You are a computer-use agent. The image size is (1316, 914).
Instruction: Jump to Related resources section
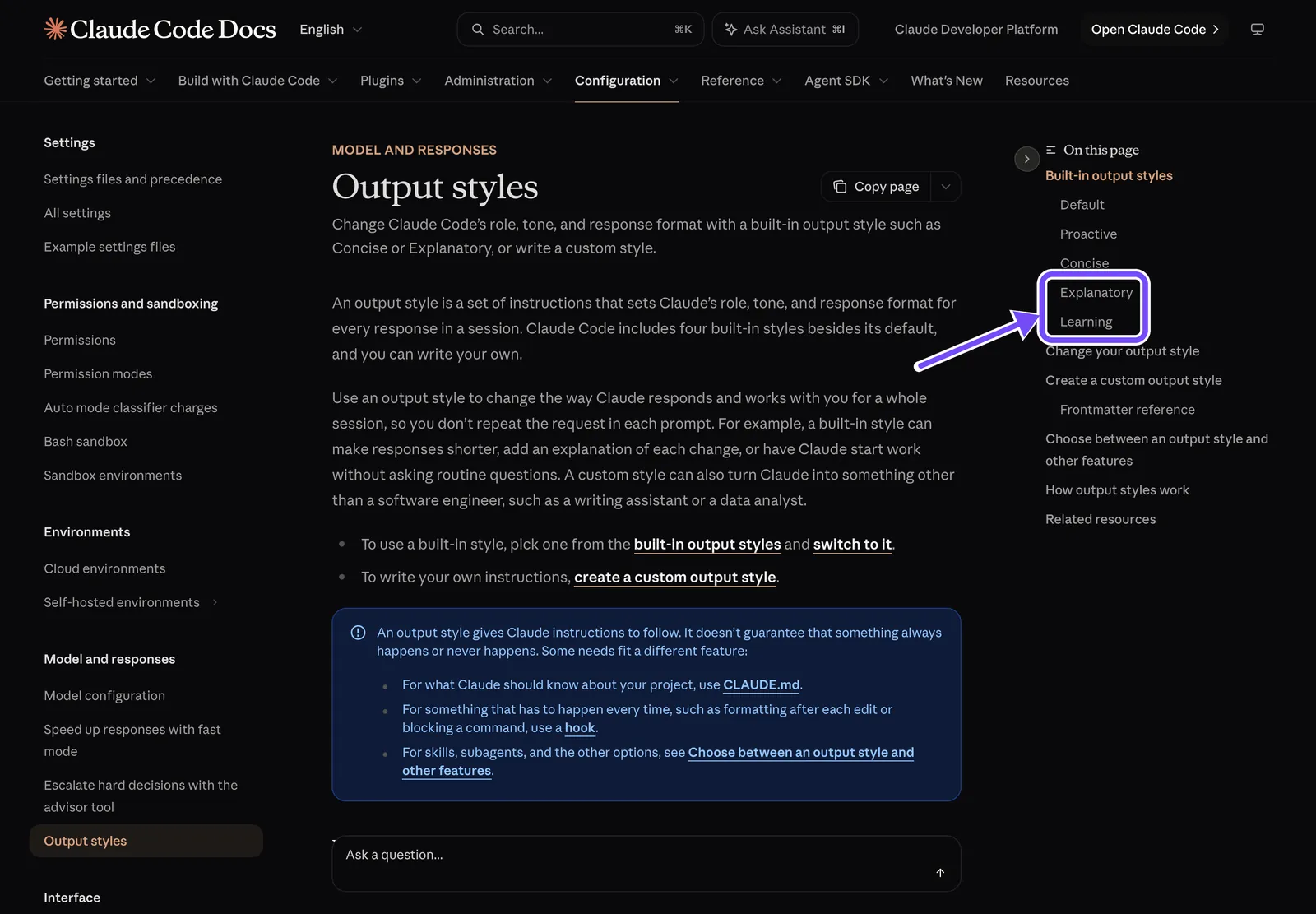tap(1101, 520)
